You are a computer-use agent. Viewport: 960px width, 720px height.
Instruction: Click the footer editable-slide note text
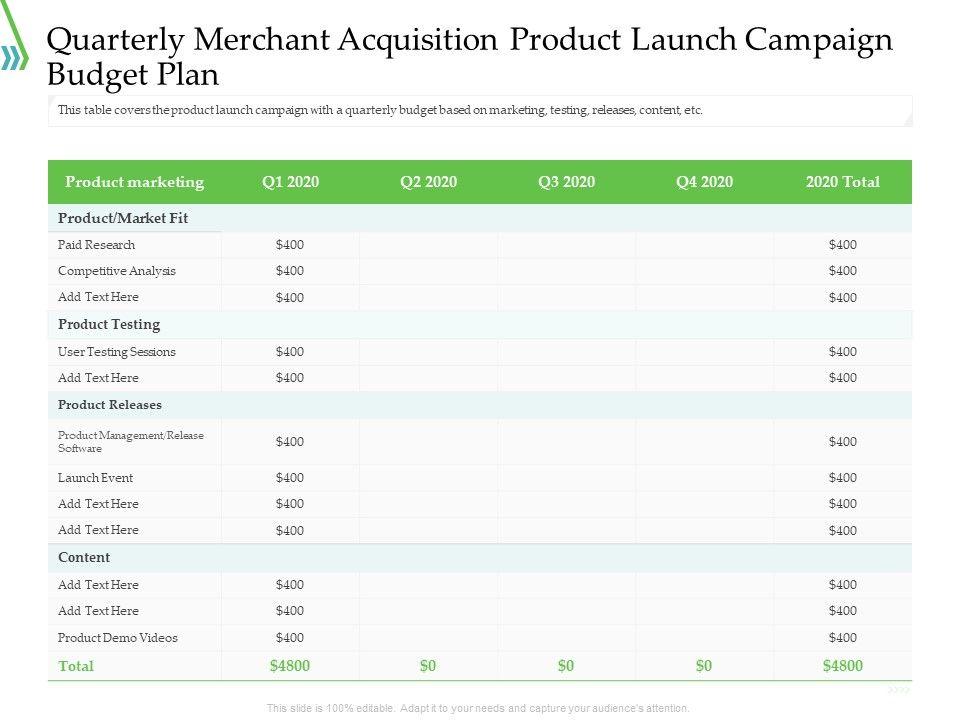click(478, 708)
